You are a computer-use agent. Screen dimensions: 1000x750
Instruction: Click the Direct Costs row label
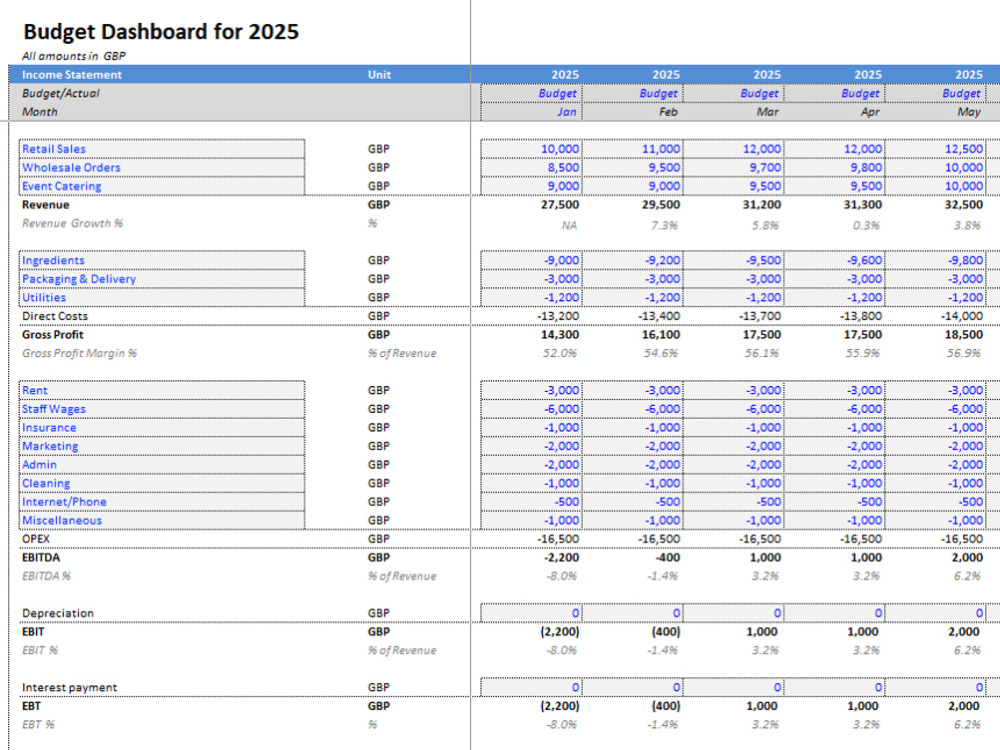click(54, 316)
